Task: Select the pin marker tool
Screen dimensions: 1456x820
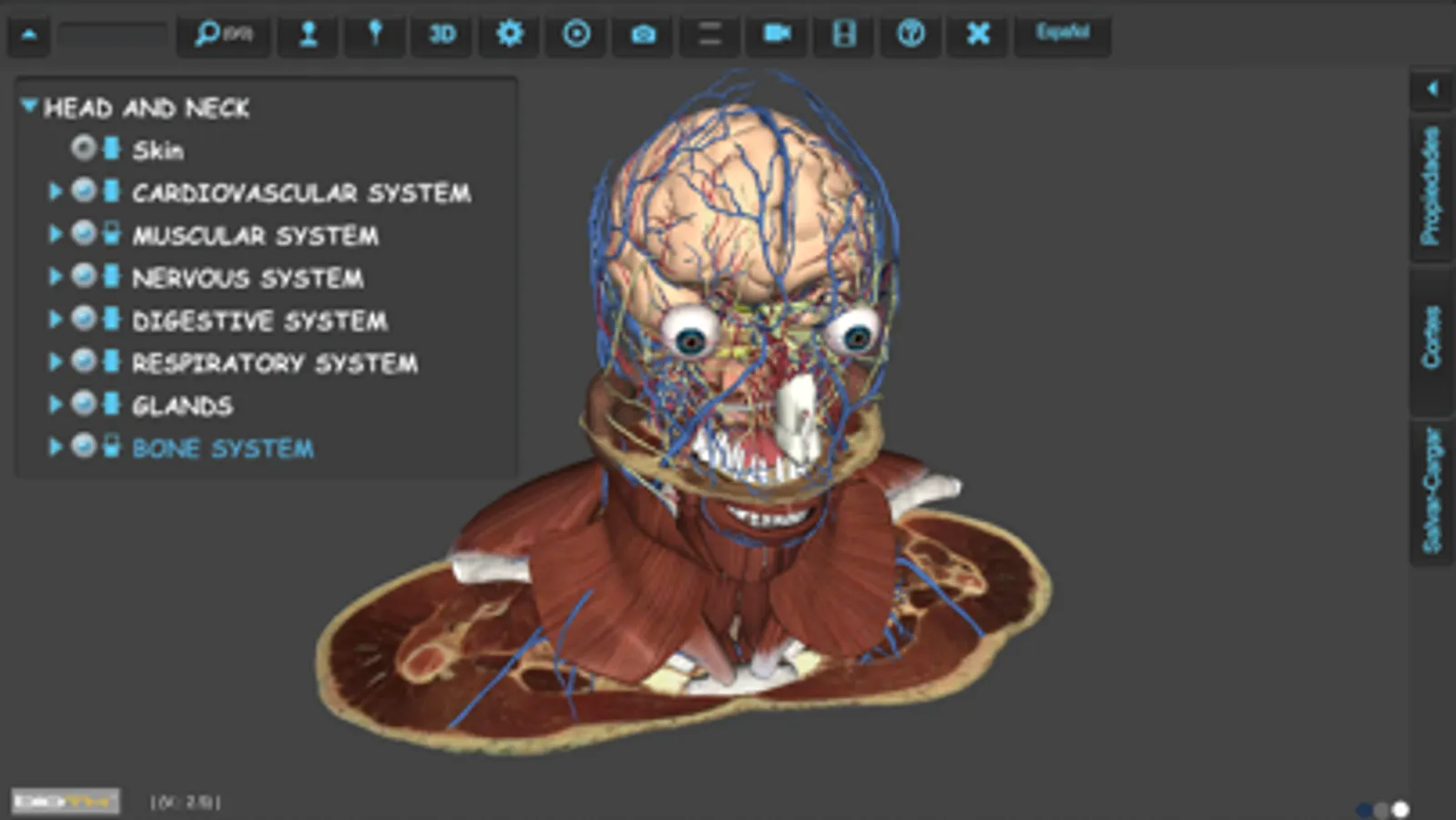Action: tap(374, 35)
